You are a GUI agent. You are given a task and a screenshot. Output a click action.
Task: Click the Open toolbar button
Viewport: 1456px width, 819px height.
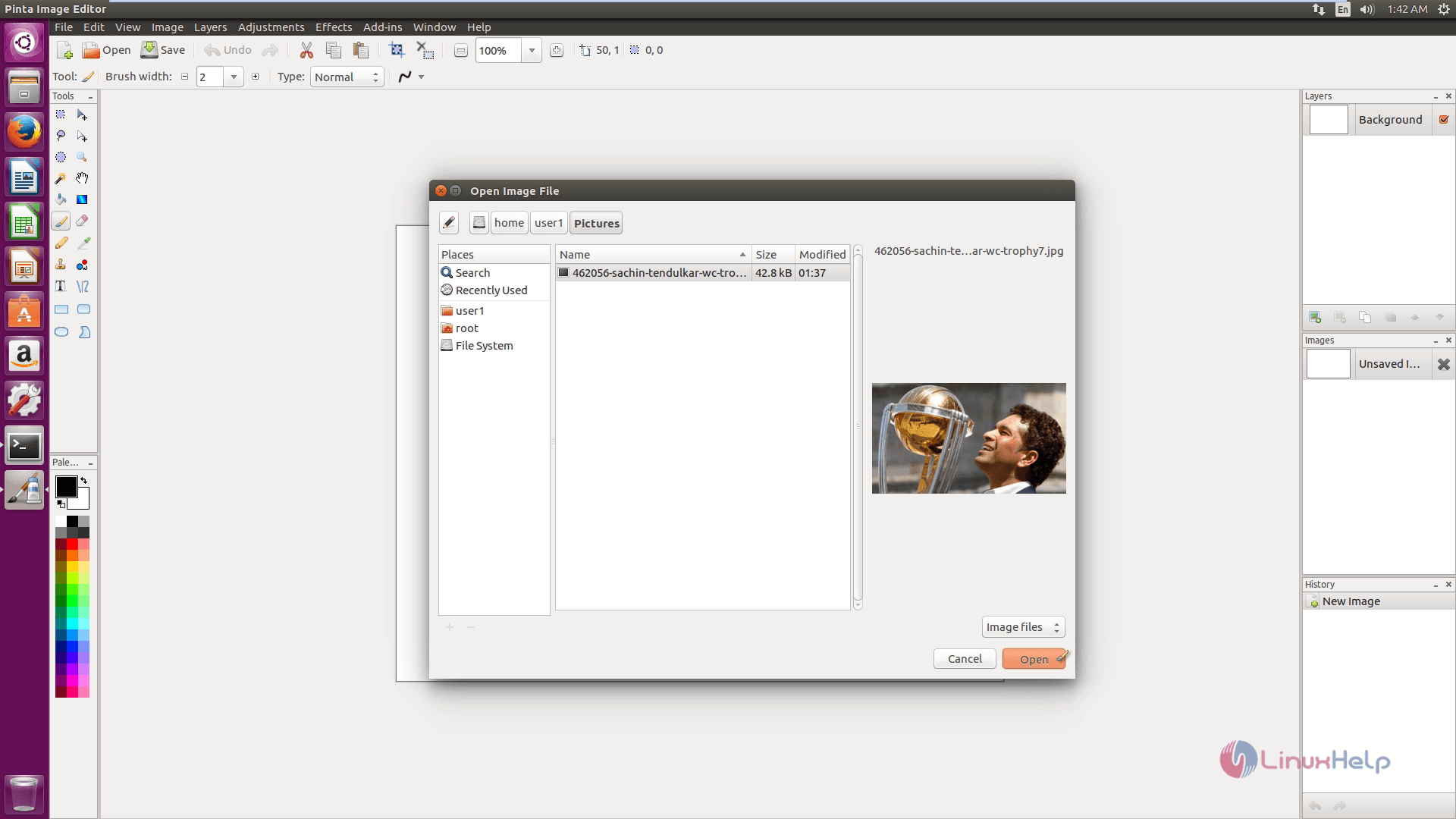107,50
